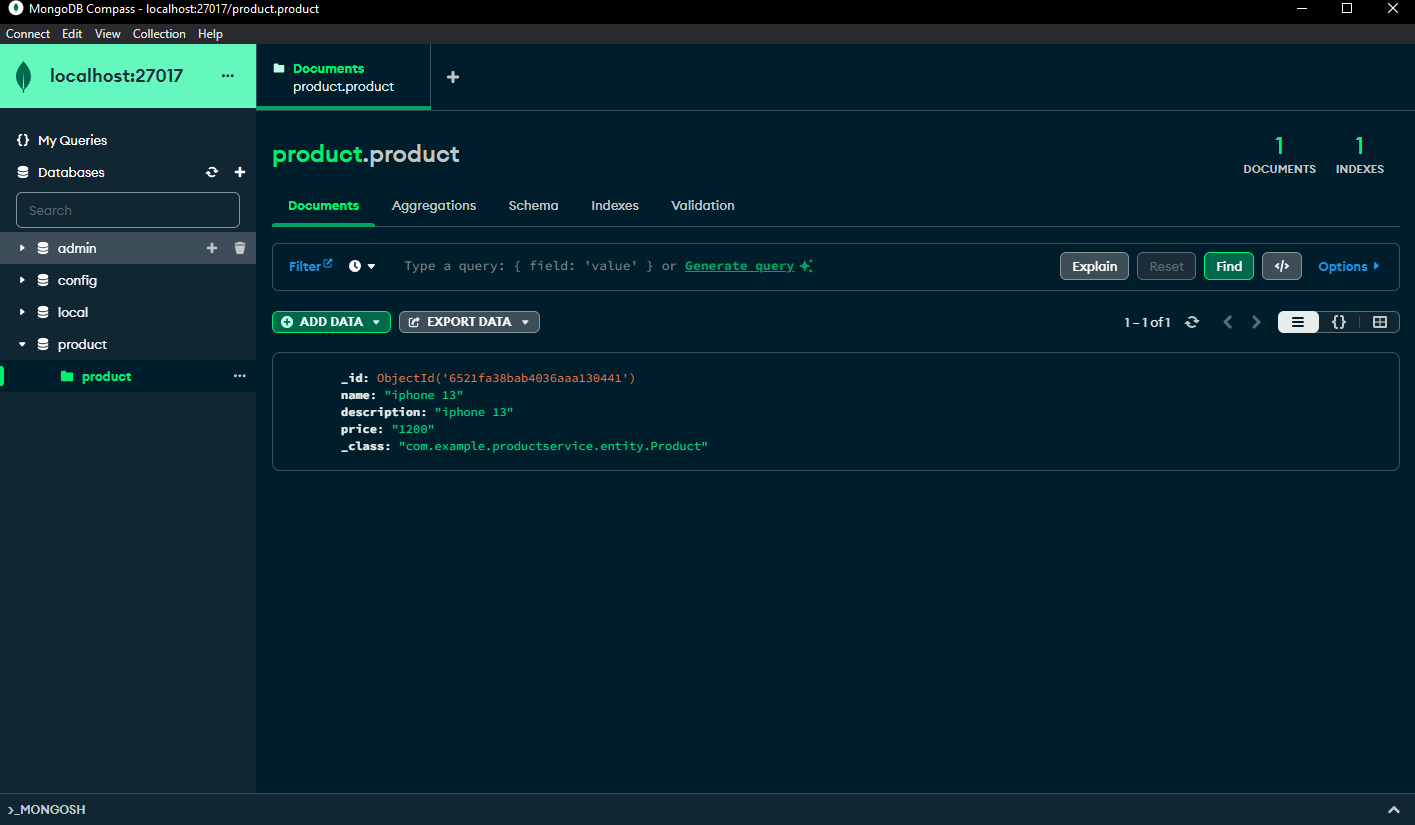The image size is (1415, 825).
Task: Open the Edit menu
Action: pos(72,34)
